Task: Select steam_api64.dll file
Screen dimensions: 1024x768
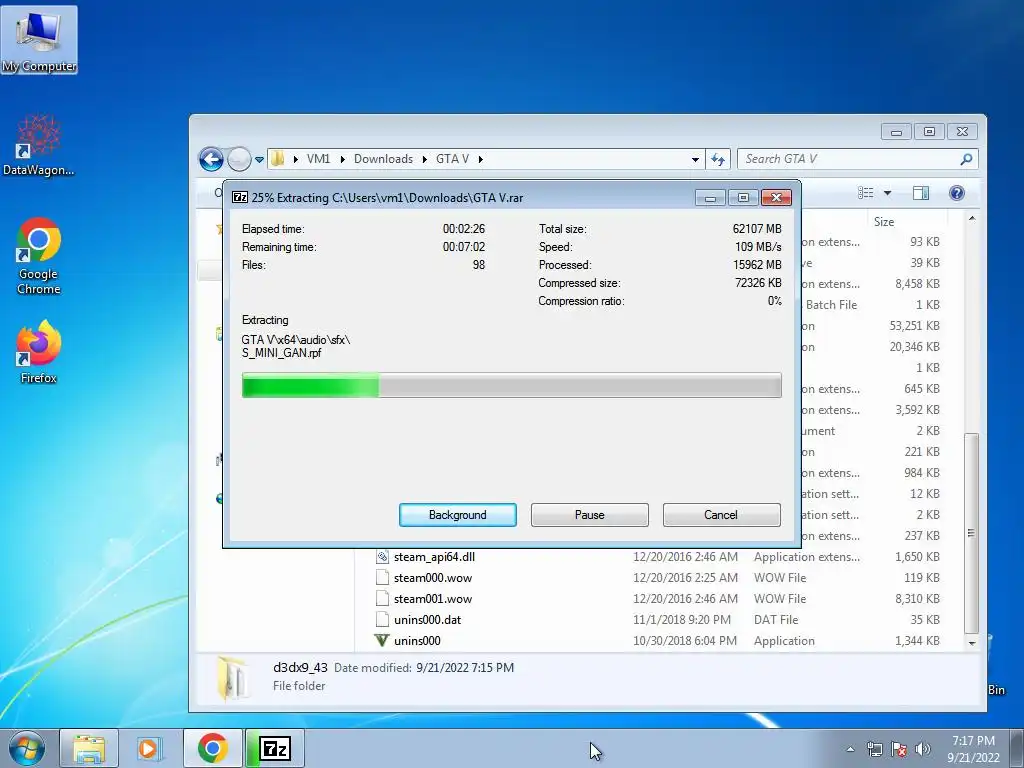Action: (434, 557)
